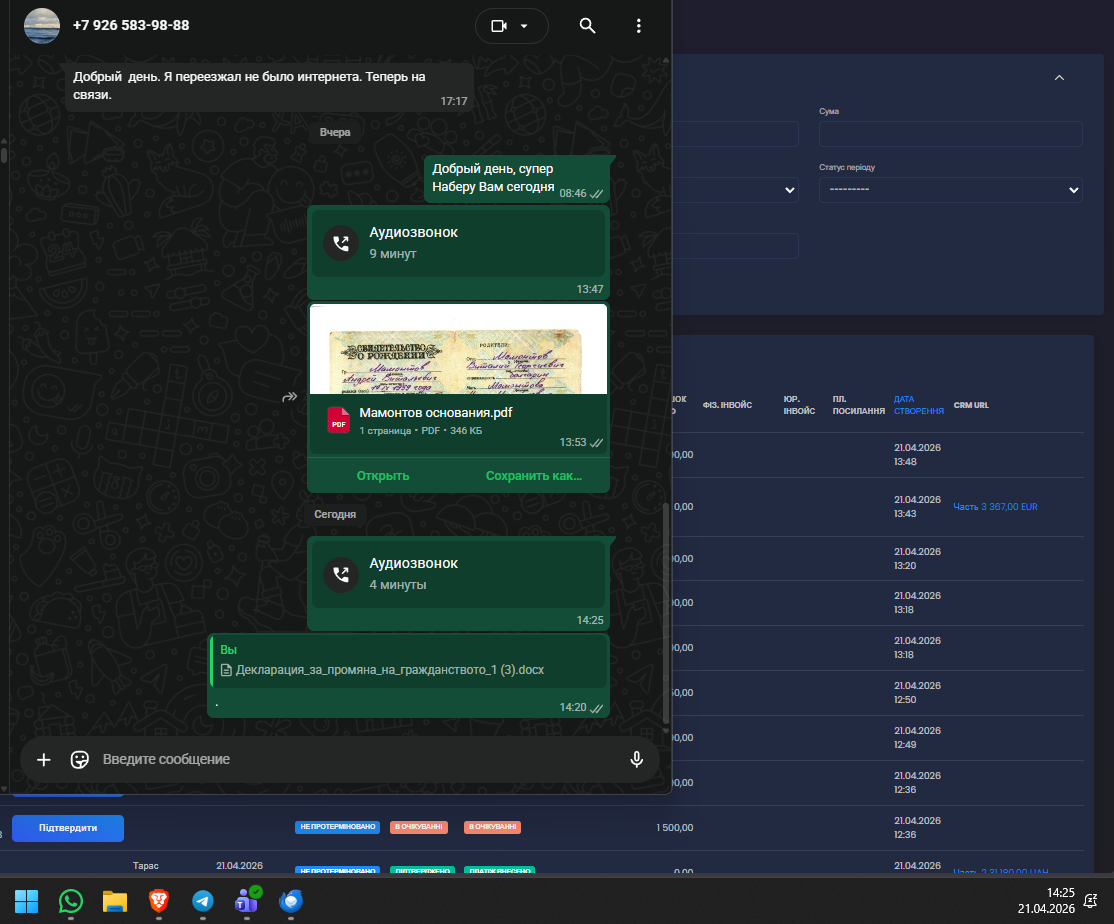
Task: Click the Підтвердити button
Action: coord(68,828)
